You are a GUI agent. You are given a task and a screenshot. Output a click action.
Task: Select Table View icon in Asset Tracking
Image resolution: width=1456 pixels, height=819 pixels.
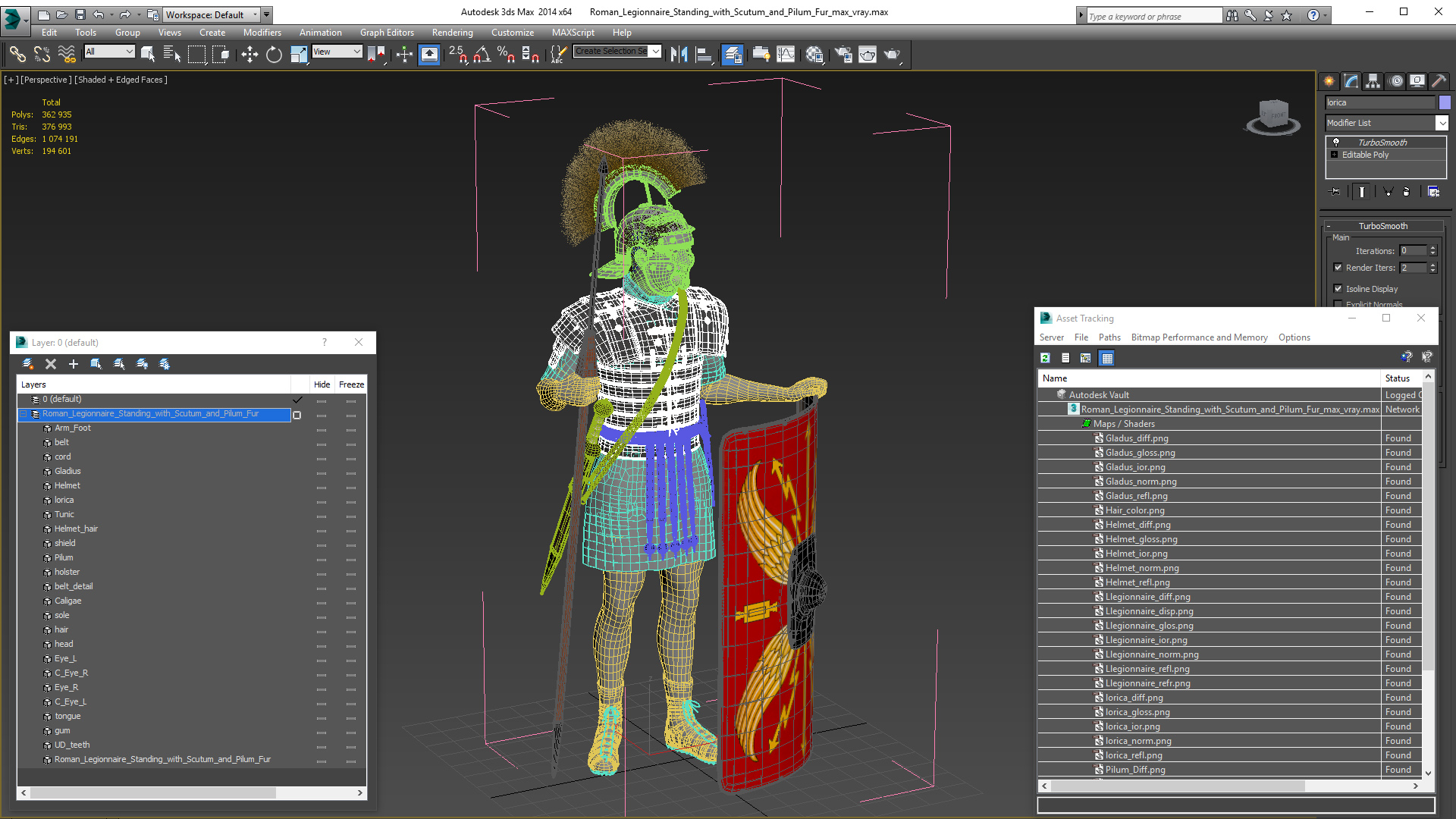point(1107,358)
